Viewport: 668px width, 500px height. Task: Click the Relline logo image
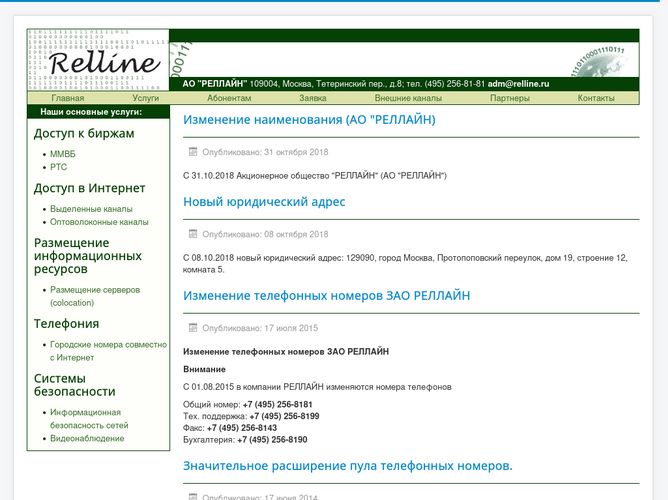pyautogui.click(x=98, y=60)
